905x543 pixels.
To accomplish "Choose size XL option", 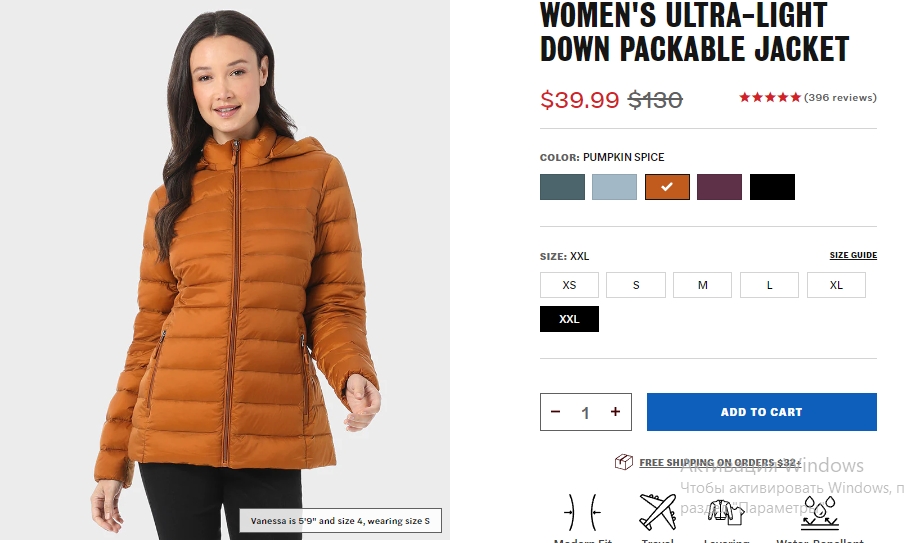I will (x=836, y=285).
